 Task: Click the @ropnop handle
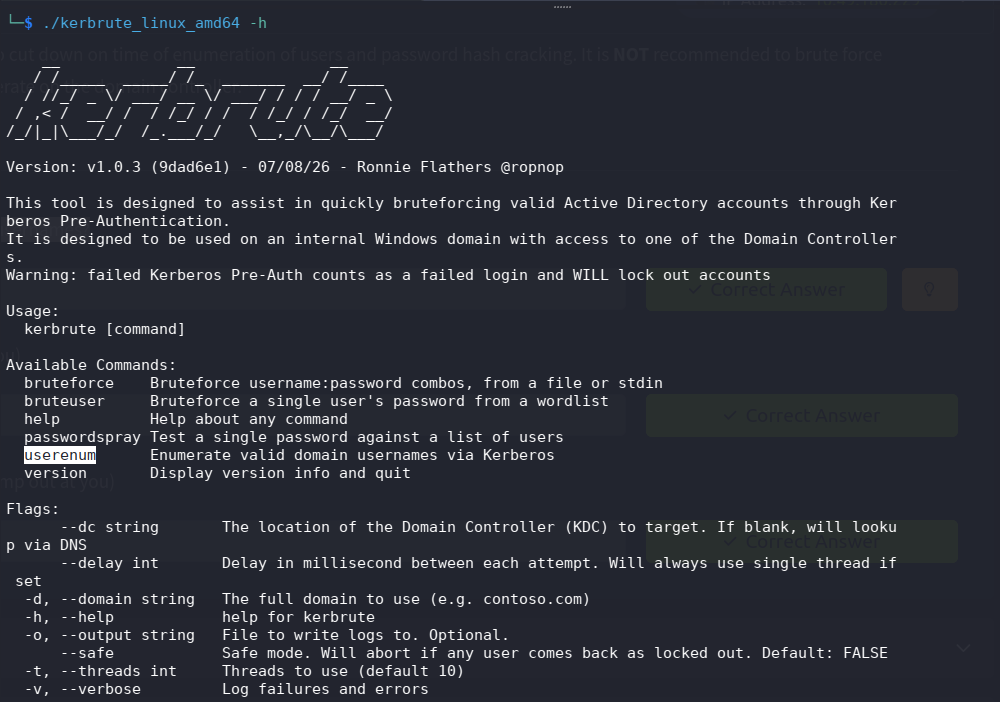532,167
